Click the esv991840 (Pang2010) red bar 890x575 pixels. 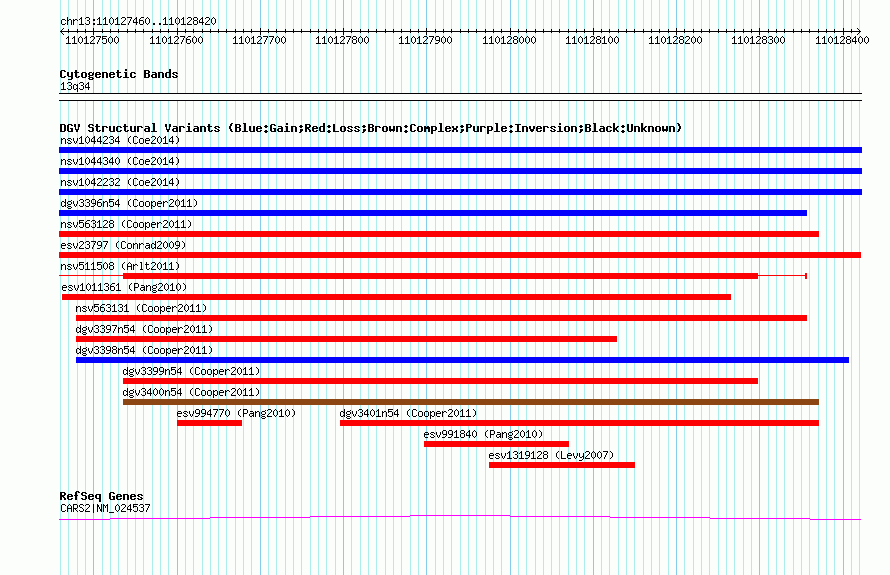pyautogui.click(x=496, y=444)
